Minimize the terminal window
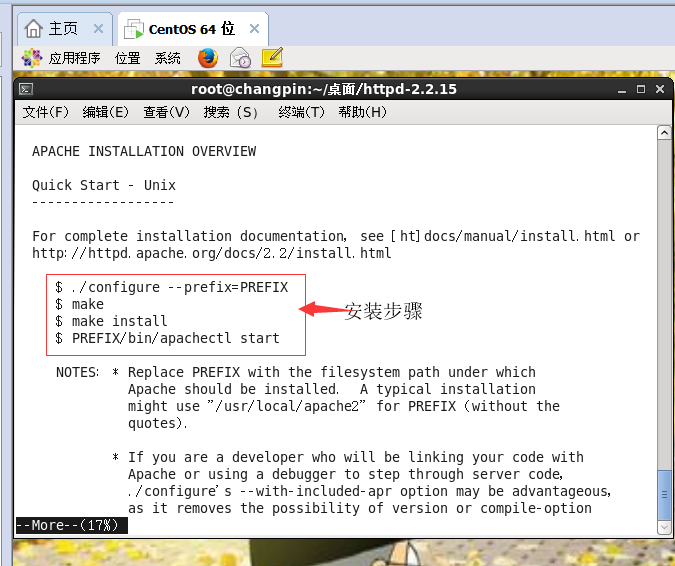 tap(622, 90)
